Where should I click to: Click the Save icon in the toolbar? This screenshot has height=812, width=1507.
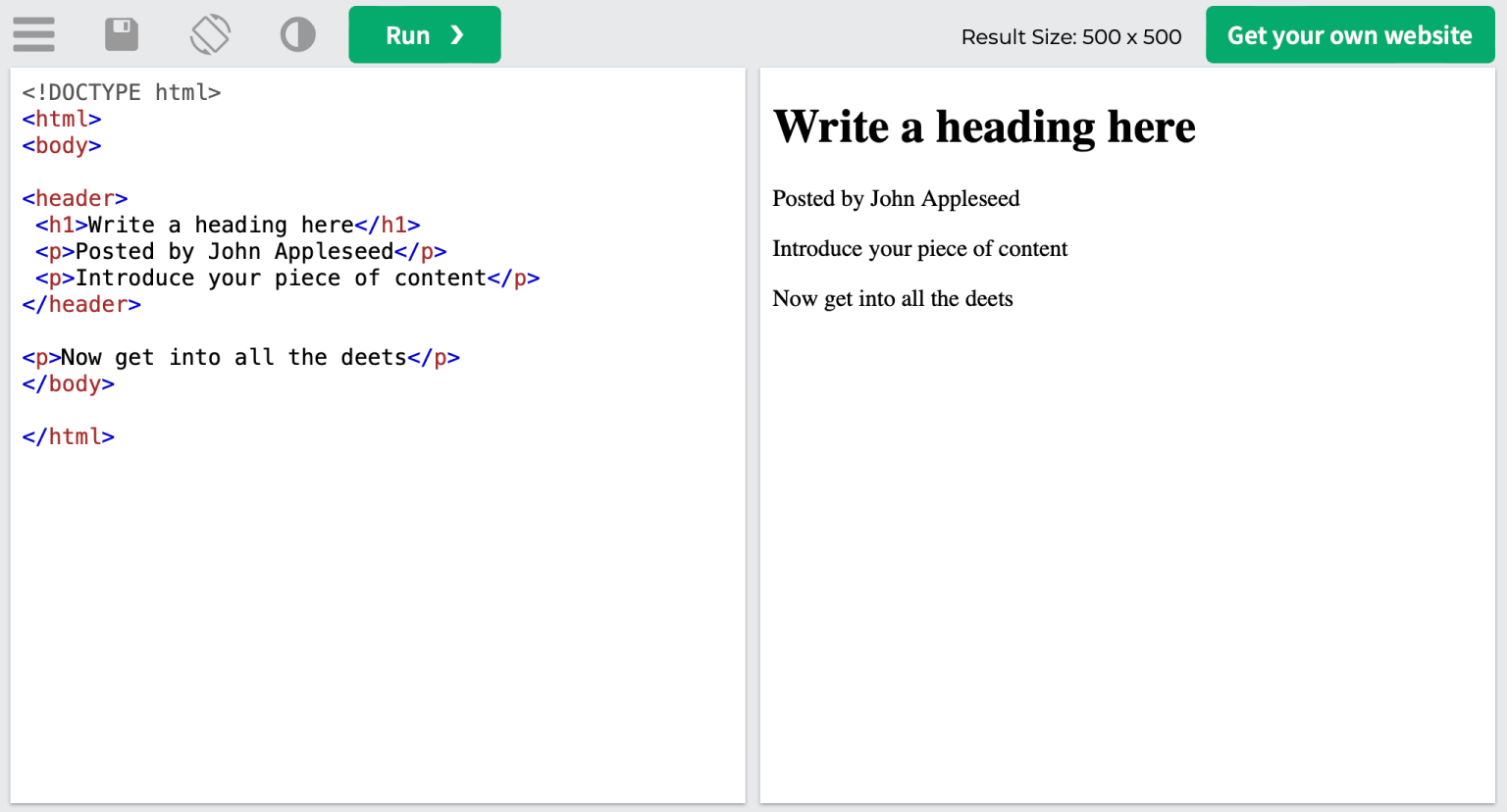[x=122, y=34]
